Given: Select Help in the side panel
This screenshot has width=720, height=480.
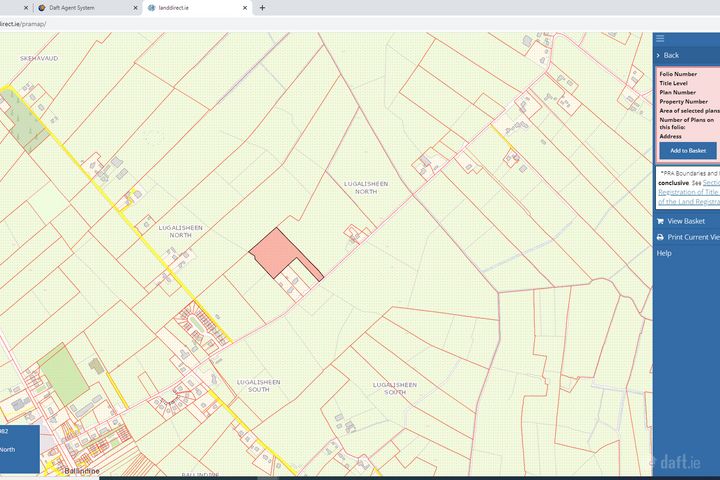Looking at the screenshot, I should (x=664, y=254).
